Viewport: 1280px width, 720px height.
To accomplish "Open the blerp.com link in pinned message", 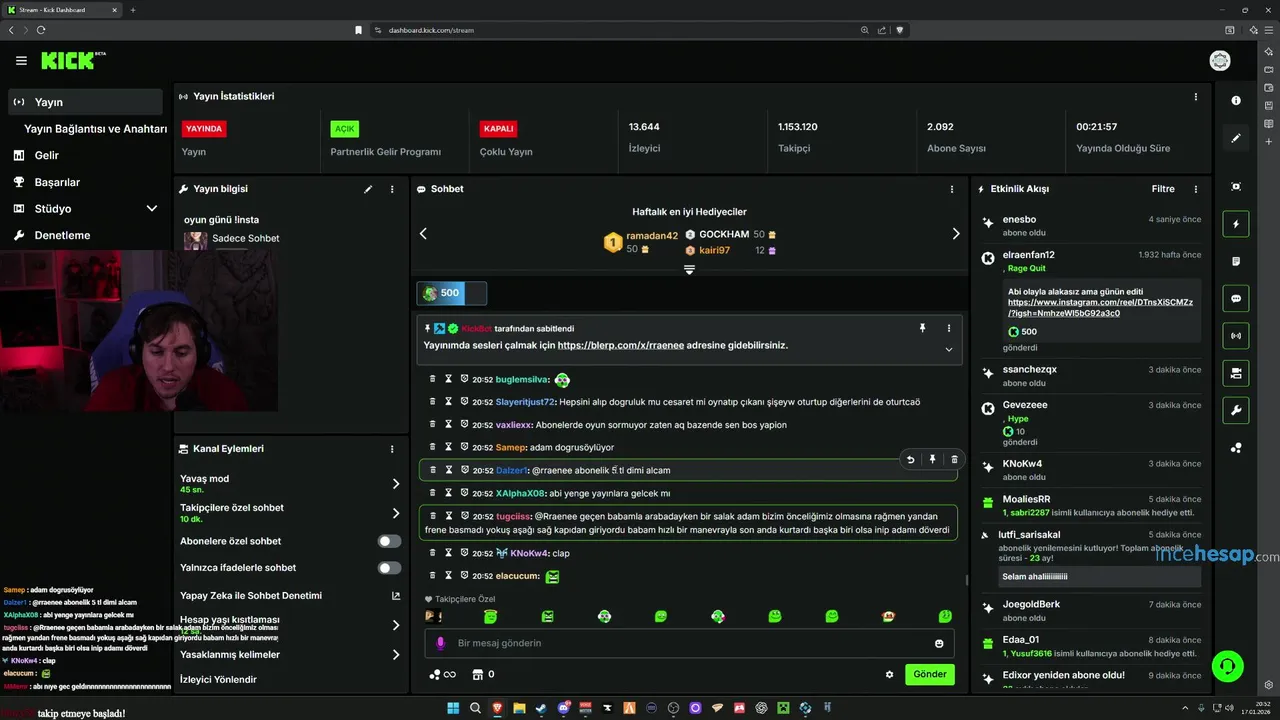I will [x=621, y=345].
